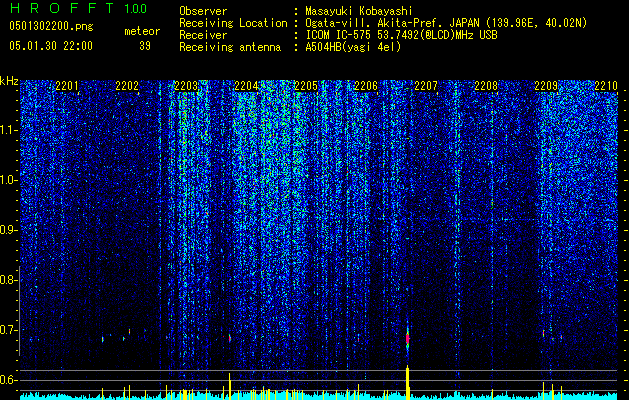Click the date stamp 05.01.30 22:00
Image resolution: width=629 pixels, height=400 pixels.
(51, 46)
